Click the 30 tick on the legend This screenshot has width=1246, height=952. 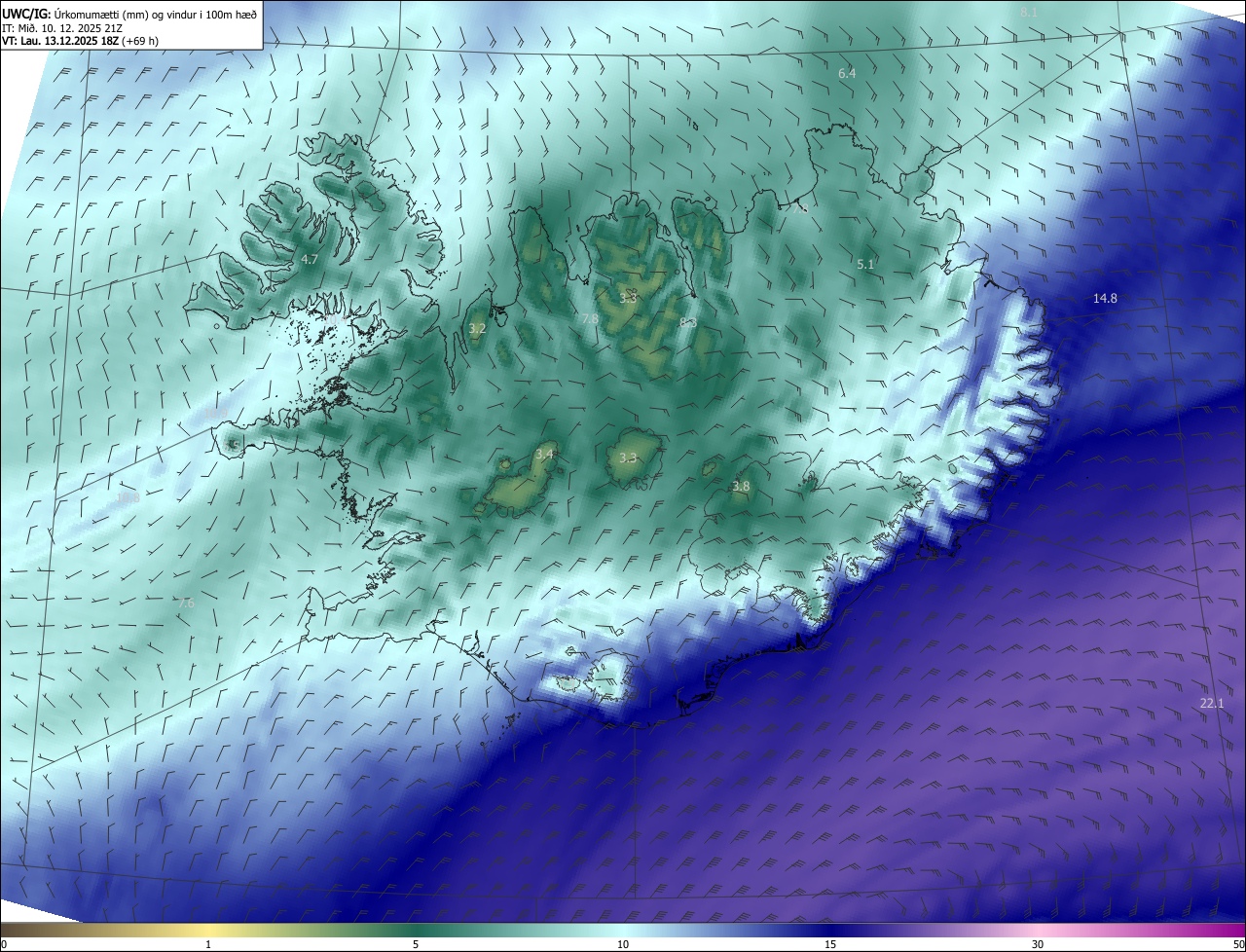coord(1038,944)
